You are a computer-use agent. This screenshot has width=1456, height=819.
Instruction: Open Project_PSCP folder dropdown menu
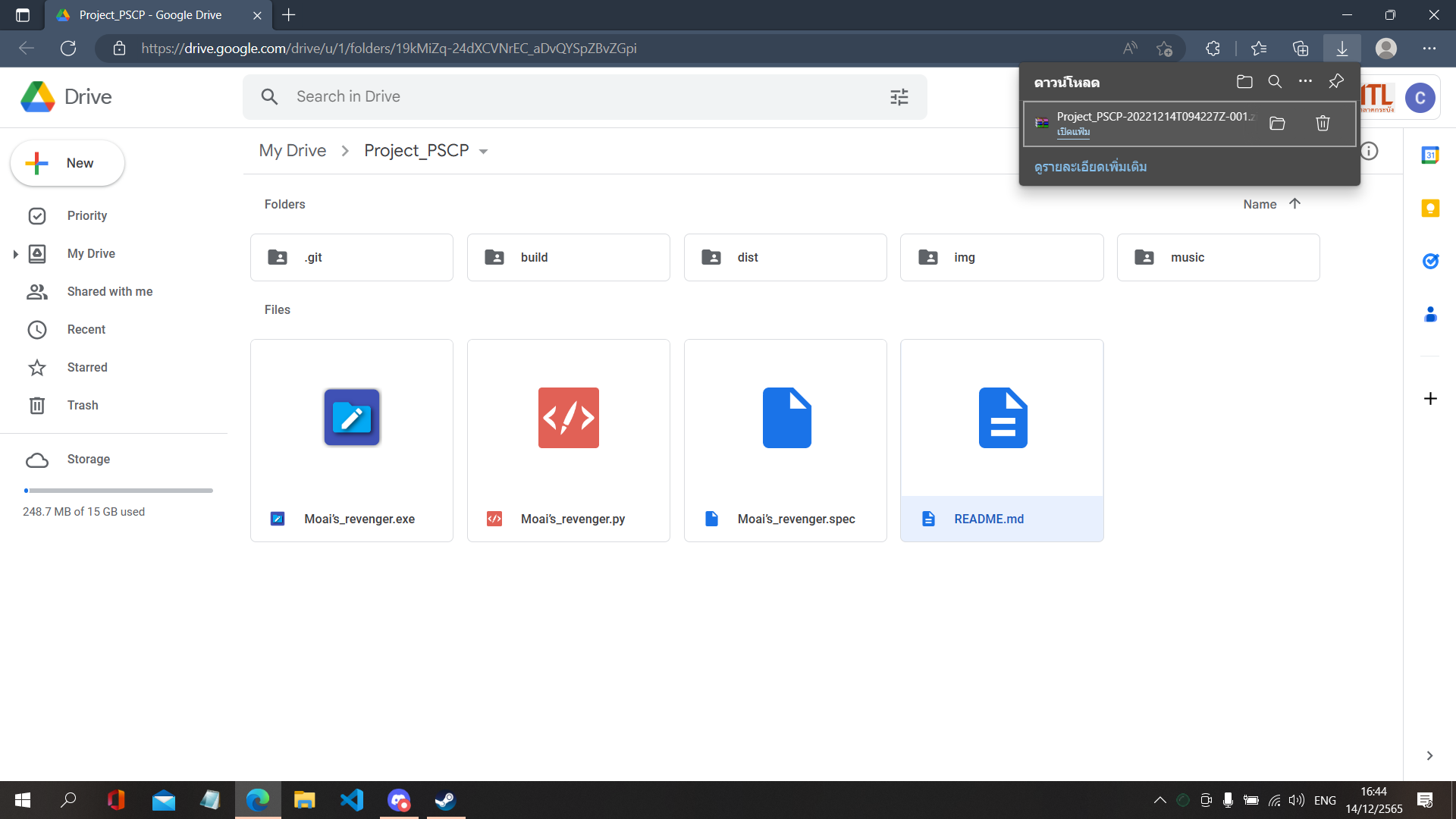[484, 151]
